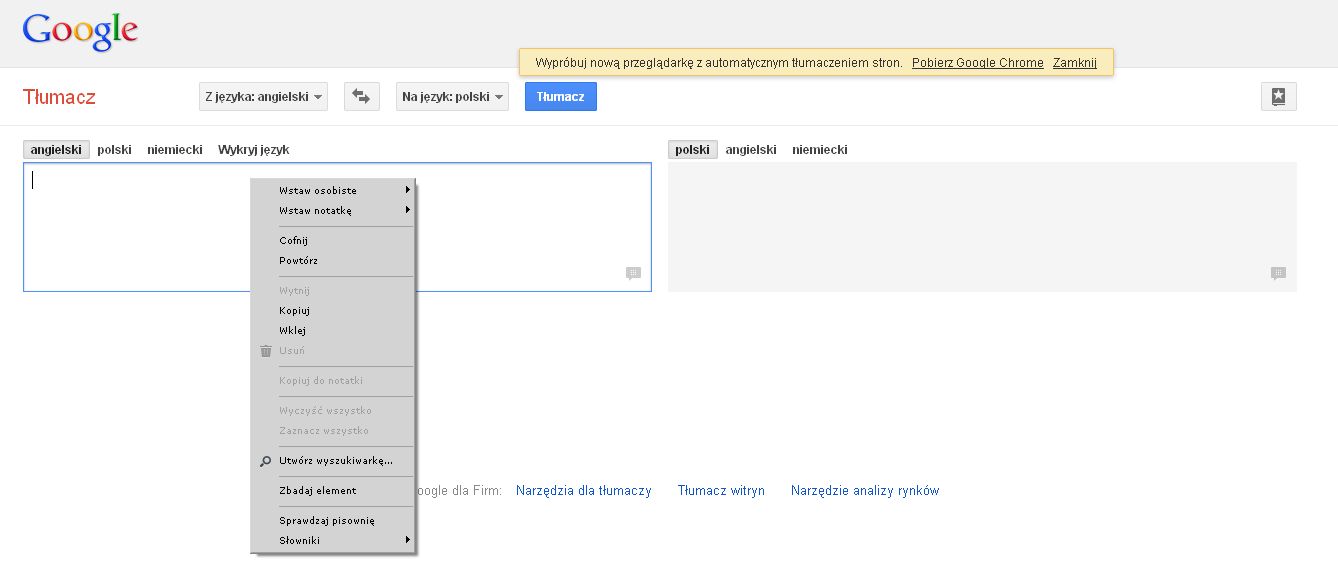Image resolution: width=1338 pixels, height=588 pixels.
Task: Click the feedback bubble in the source text box
Action: [633, 273]
